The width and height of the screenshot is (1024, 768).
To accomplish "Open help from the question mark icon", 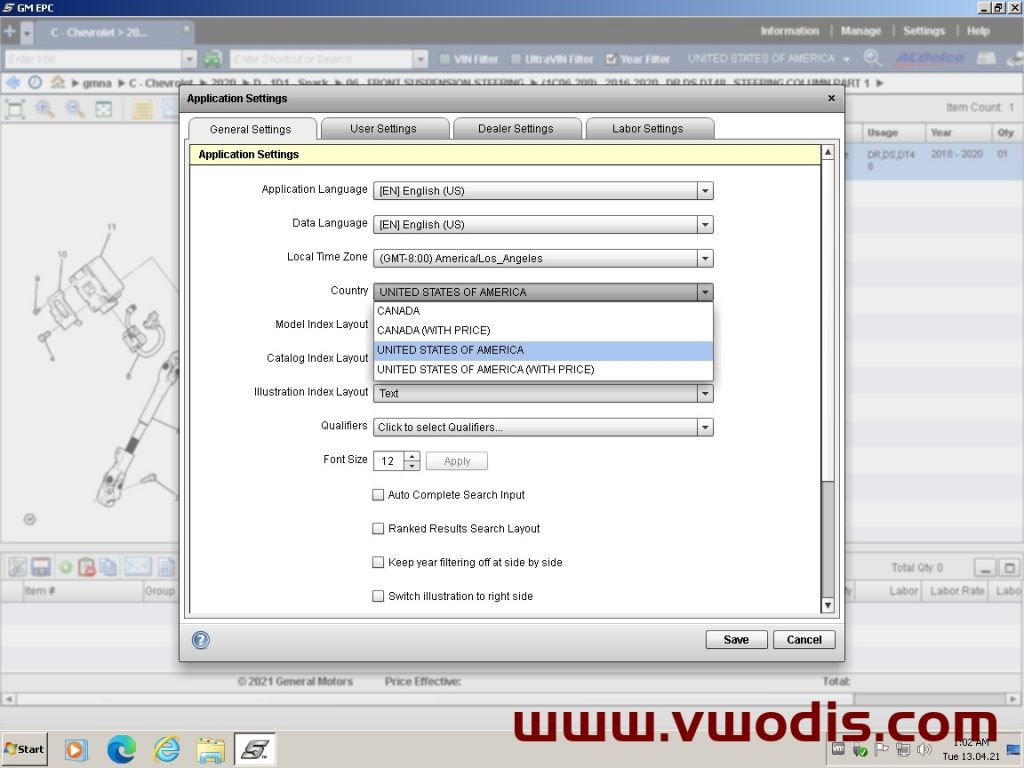I will (x=200, y=640).
